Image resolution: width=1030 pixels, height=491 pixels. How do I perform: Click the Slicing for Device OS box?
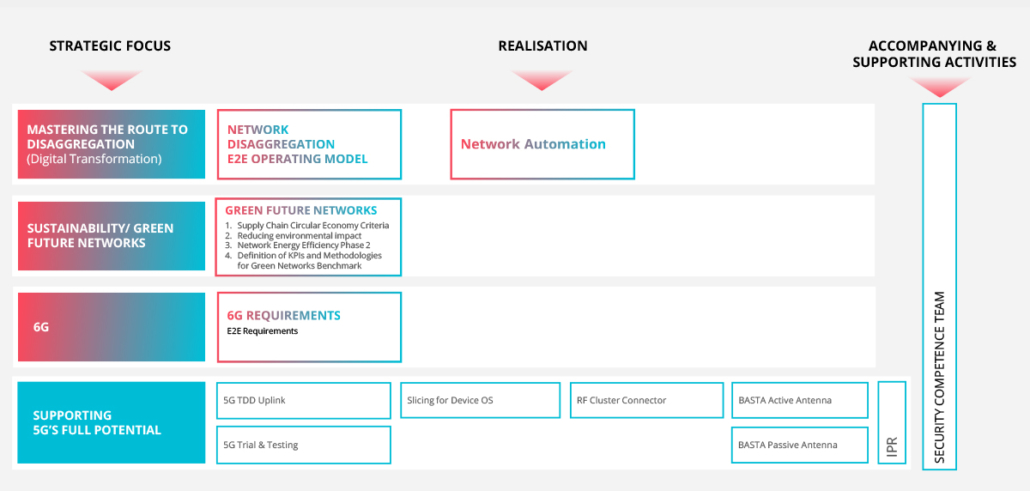[480, 400]
